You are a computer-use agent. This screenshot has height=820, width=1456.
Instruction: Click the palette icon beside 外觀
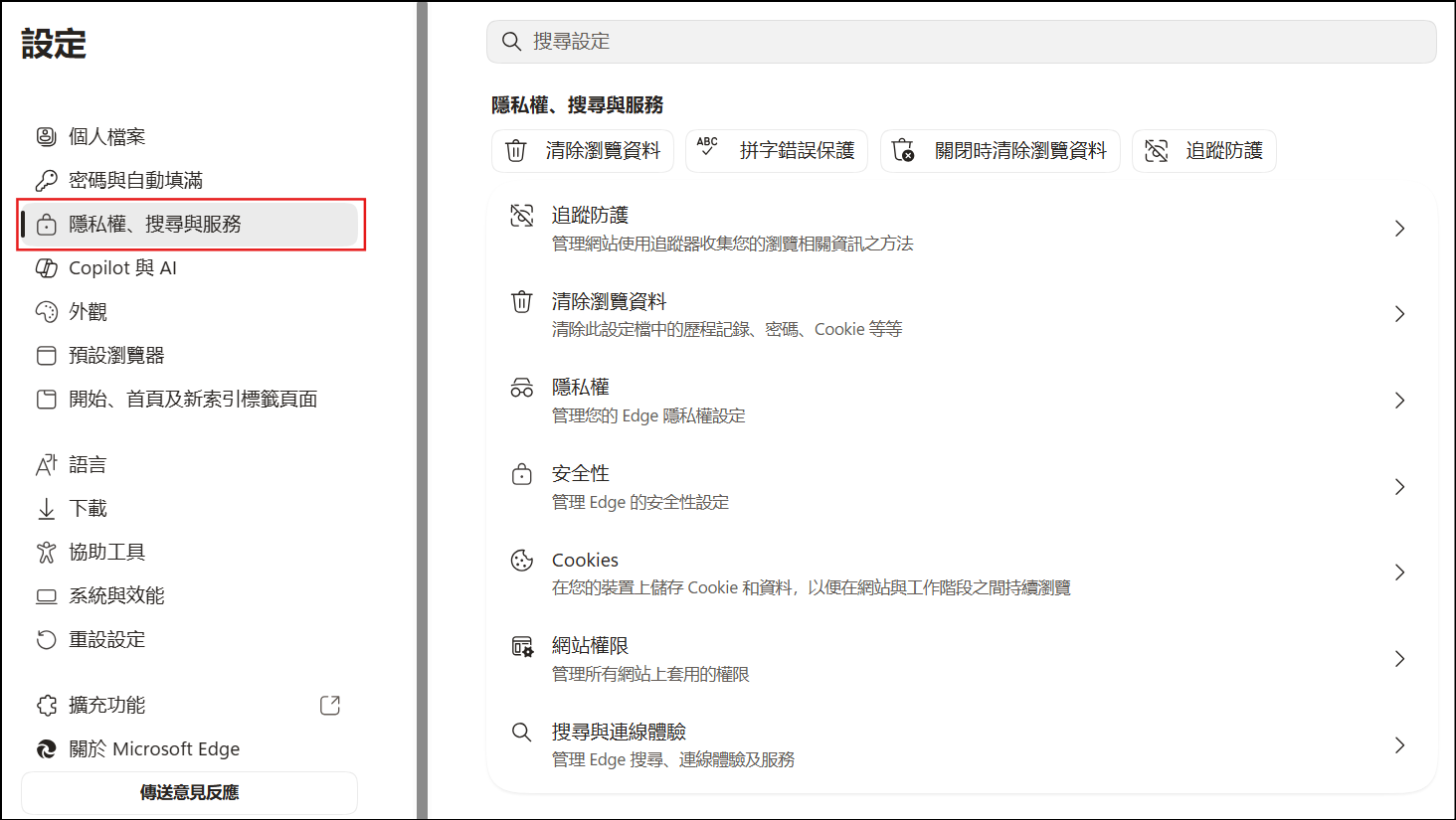click(46, 311)
